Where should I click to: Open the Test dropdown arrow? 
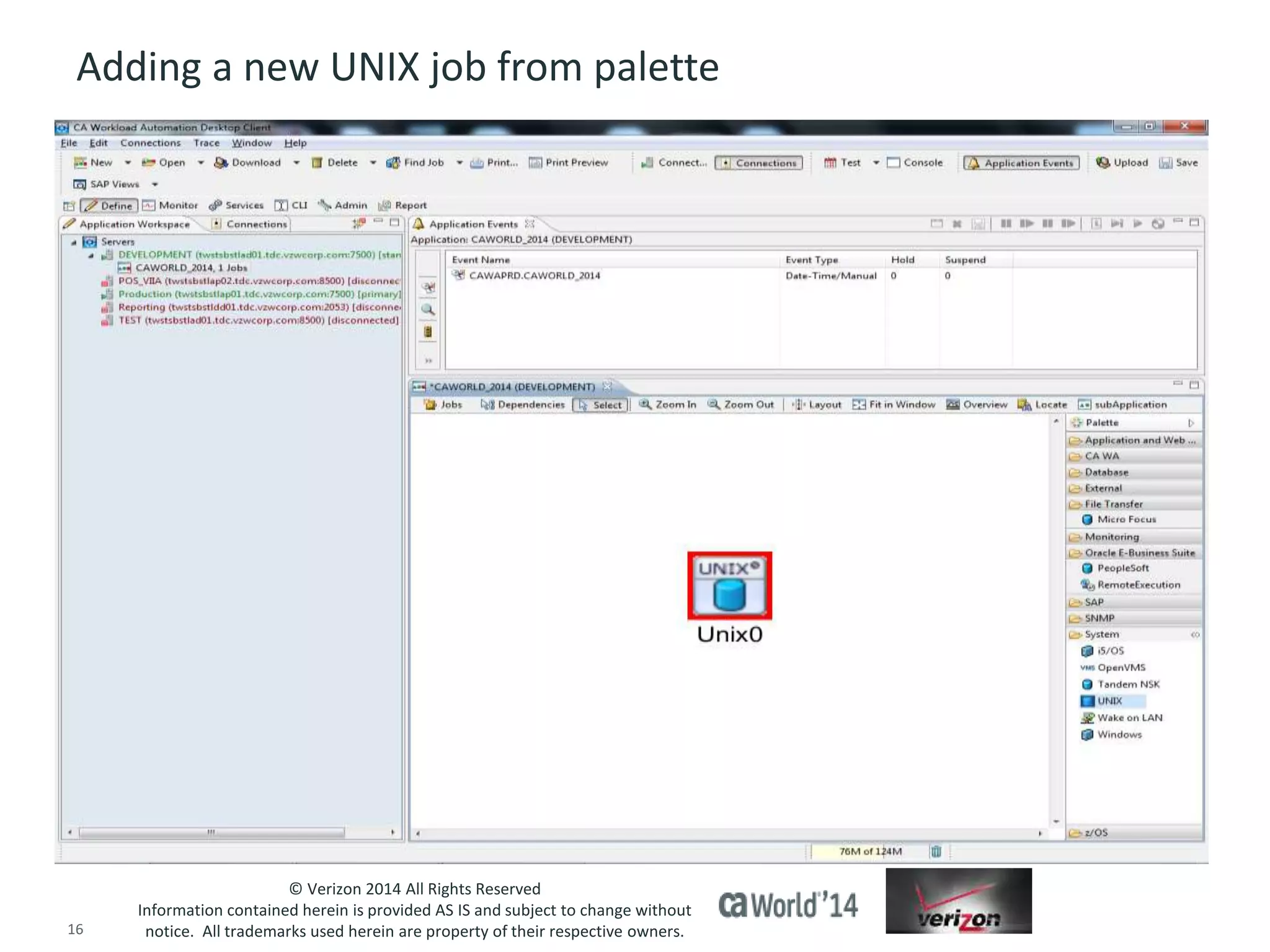[876, 162]
